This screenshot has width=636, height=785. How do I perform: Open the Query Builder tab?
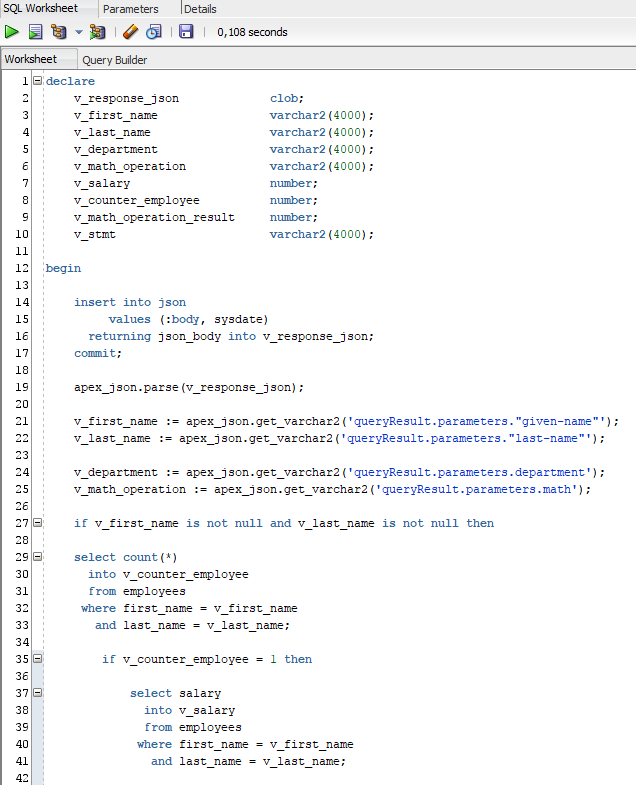[x=115, y=60]
